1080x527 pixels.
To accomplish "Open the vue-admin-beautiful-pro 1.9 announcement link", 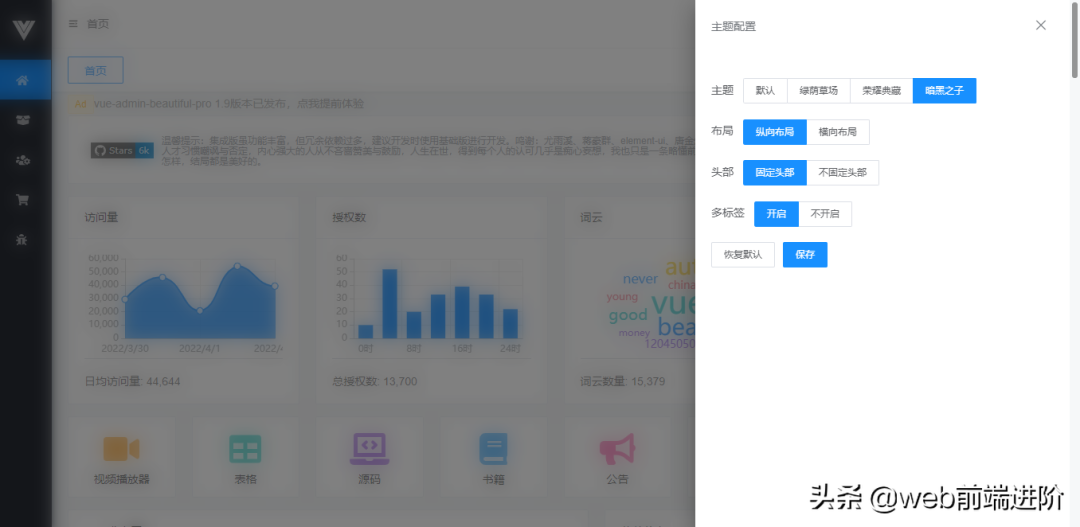I will 229,104.
